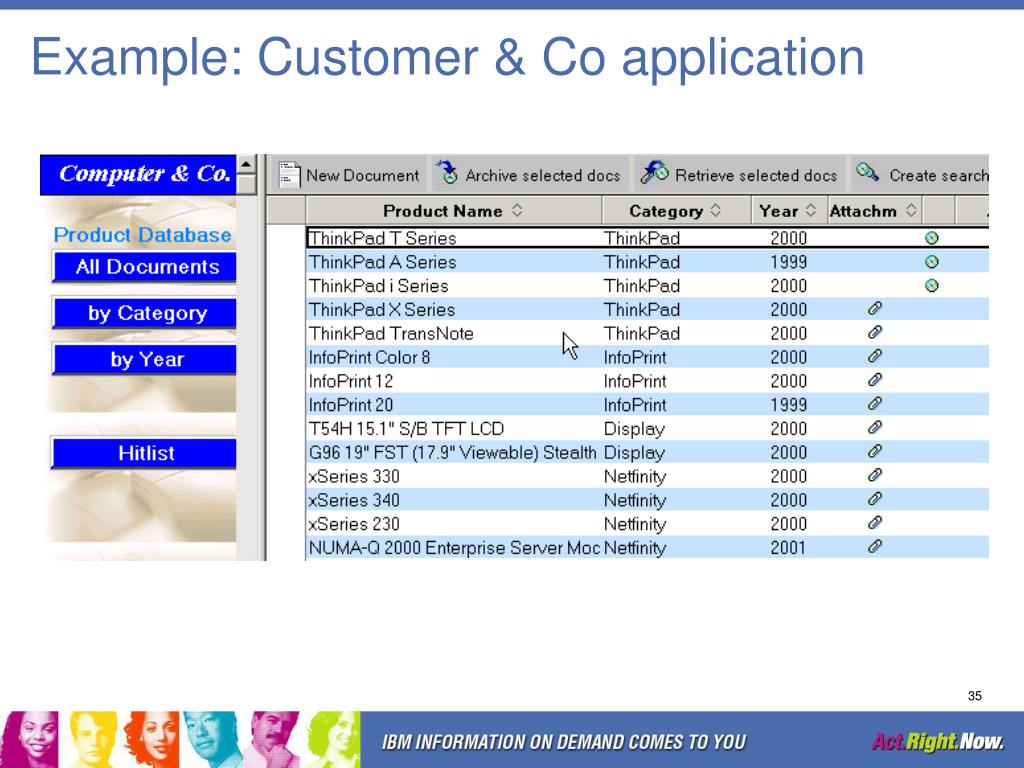Open the paperclip attachment of T54H 15.1" LCD

click(875, 428)
